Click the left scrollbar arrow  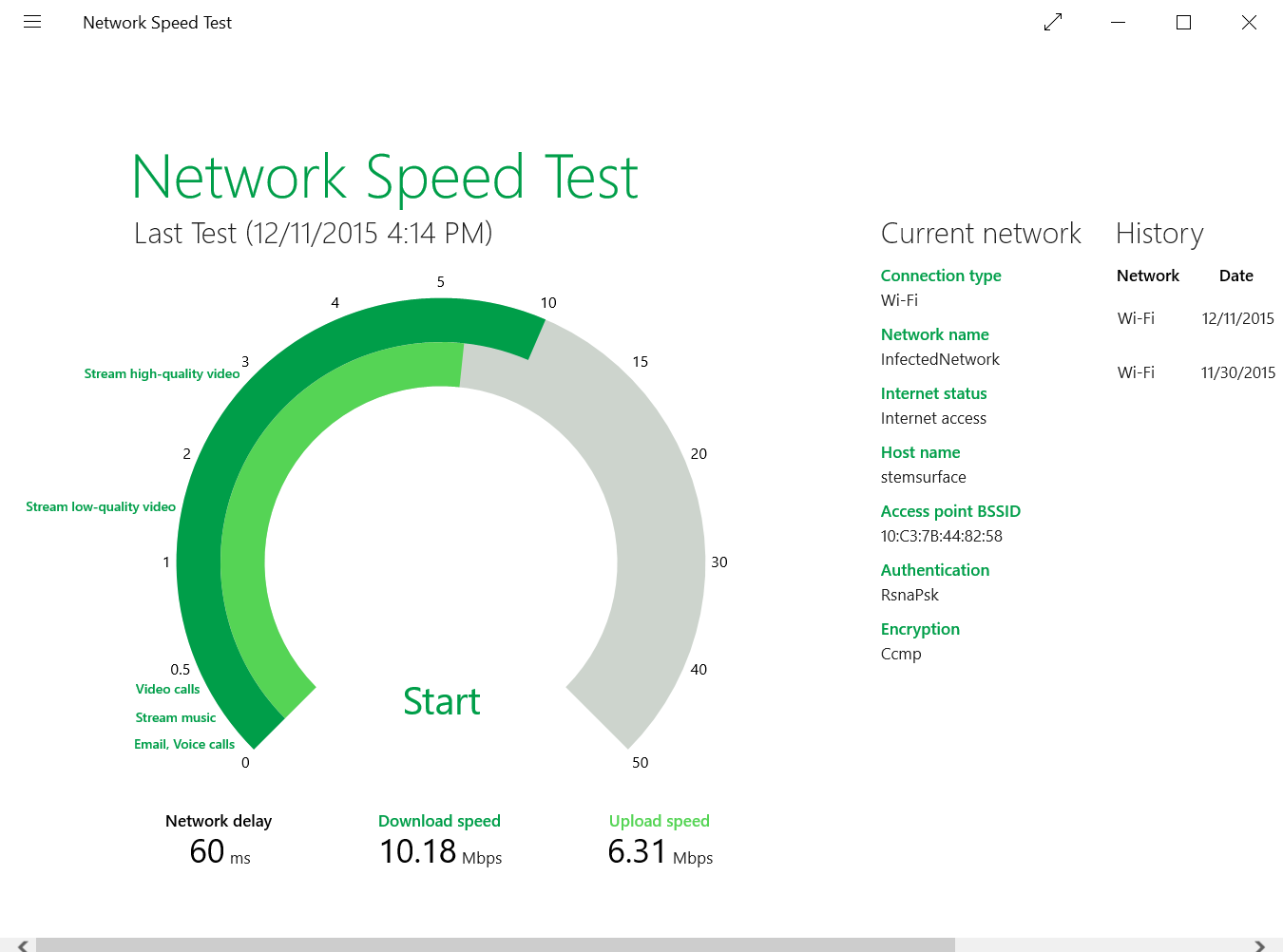point(23,945)
